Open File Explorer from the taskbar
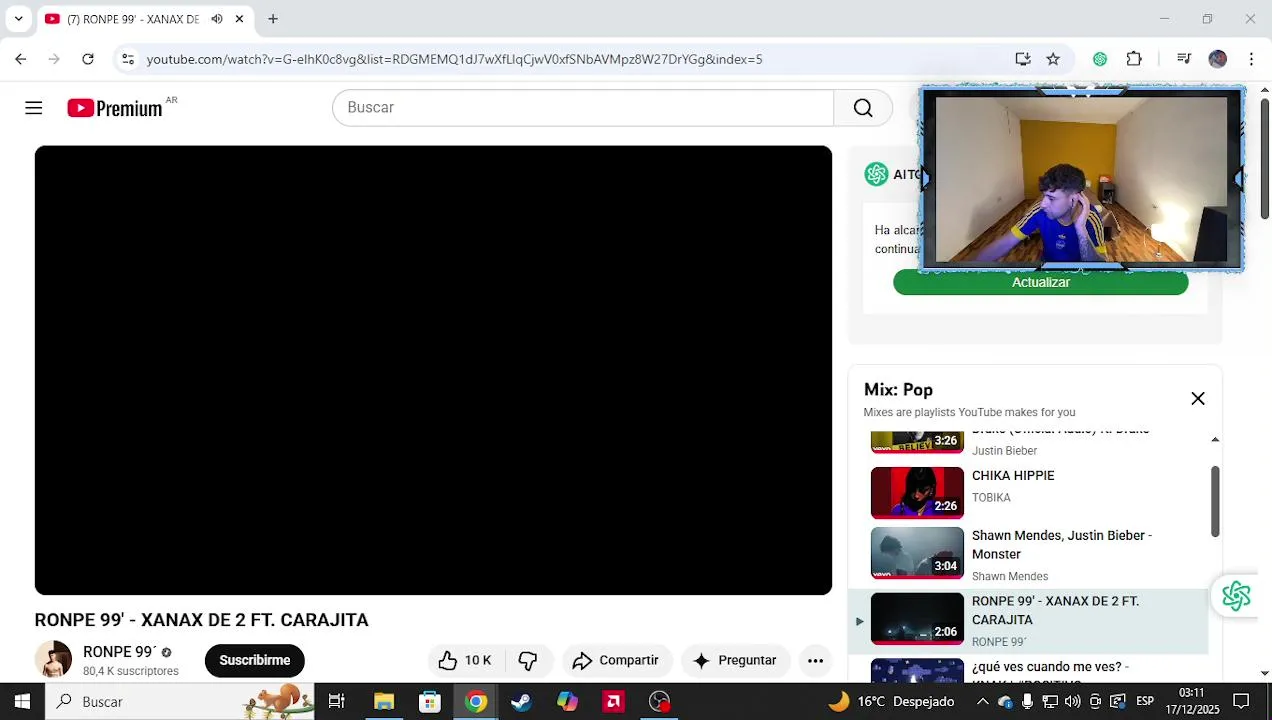This screenshot has width=1272, height=720. point(384,702)
